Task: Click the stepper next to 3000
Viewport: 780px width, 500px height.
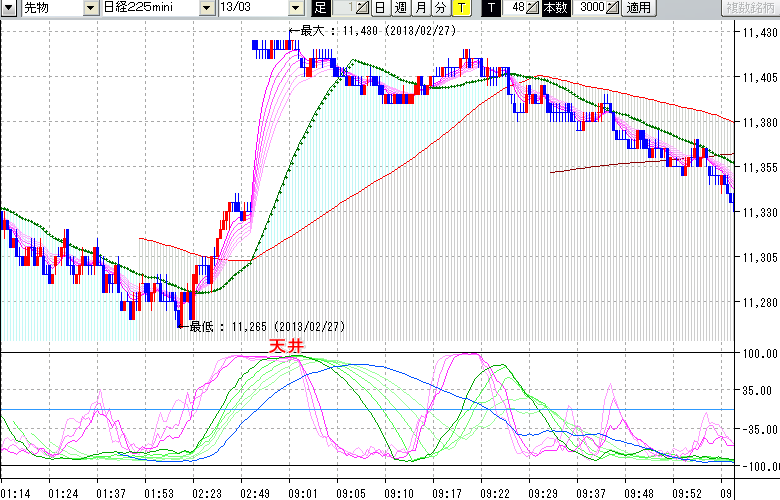Action: pos(613,8)
